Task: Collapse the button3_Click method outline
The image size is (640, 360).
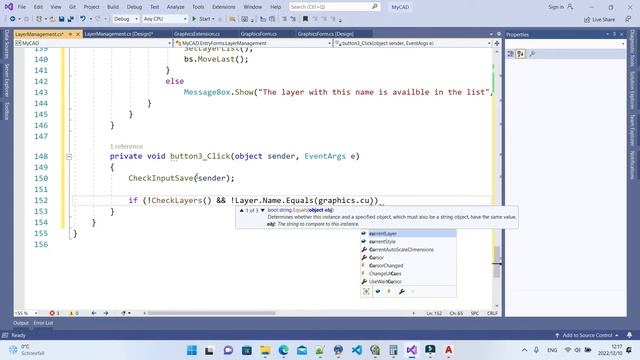Action: pos(69,156)
